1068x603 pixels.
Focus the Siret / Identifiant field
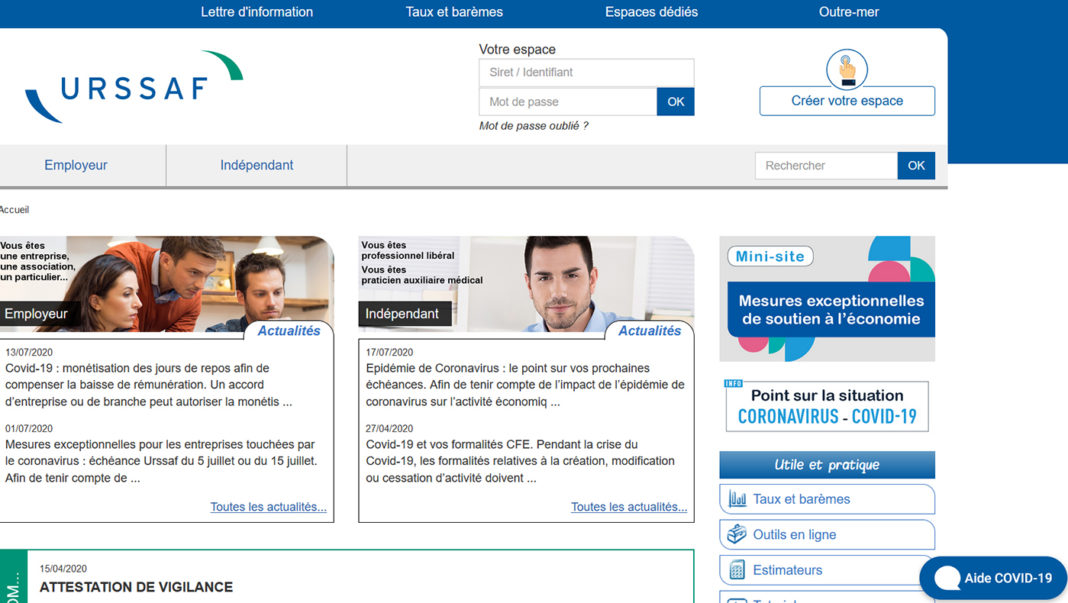tap(586, 72)
